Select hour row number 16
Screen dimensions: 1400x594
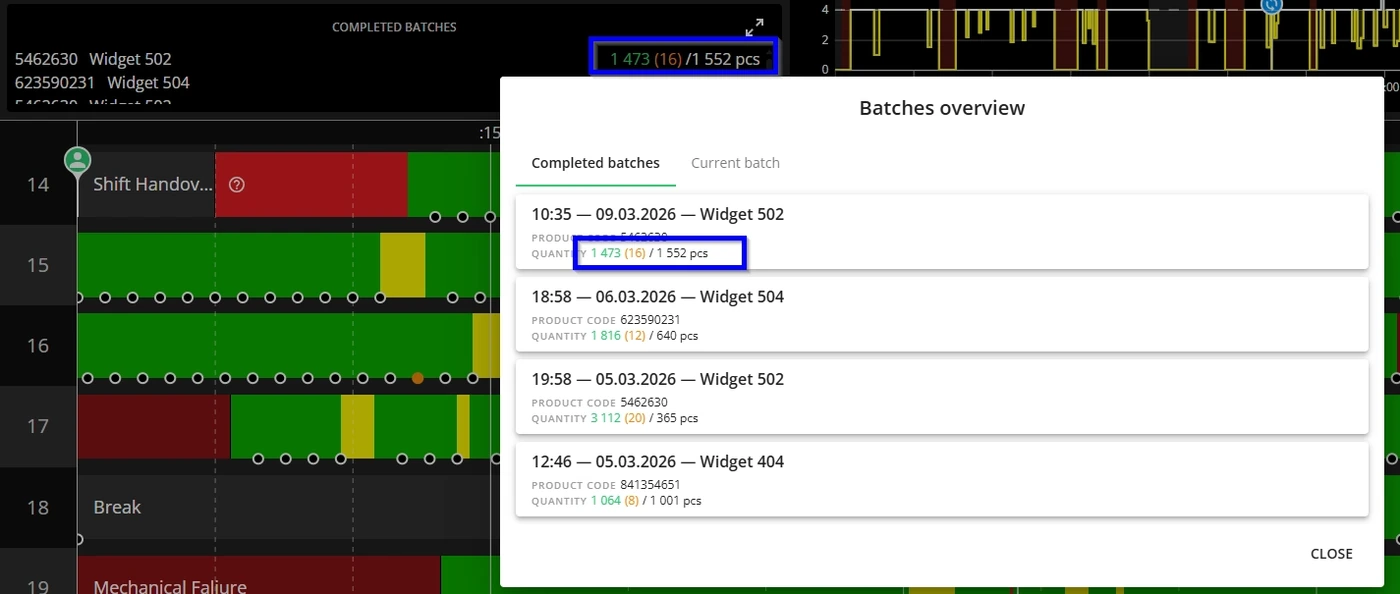coord(38,346)
